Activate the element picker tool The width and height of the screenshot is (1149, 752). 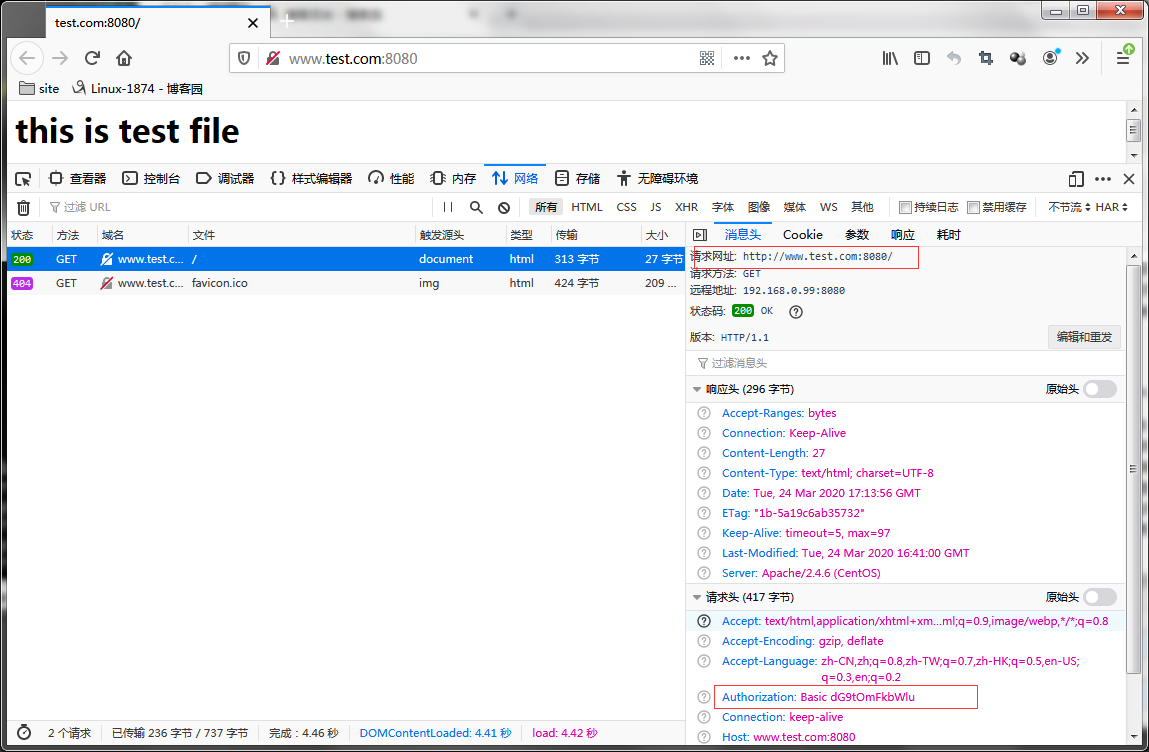[x=23, y=179]
